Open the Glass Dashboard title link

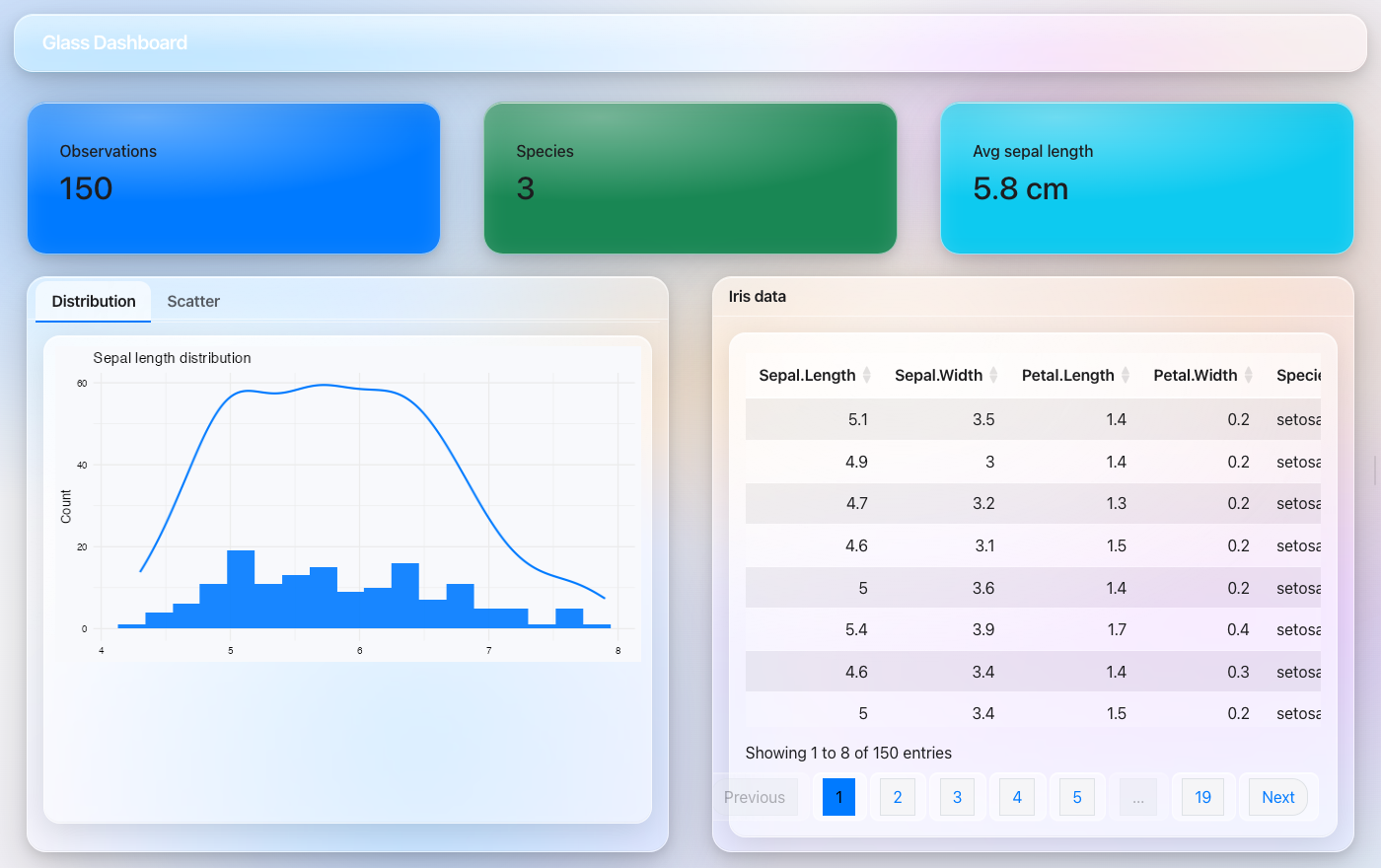tap(114, 42)
